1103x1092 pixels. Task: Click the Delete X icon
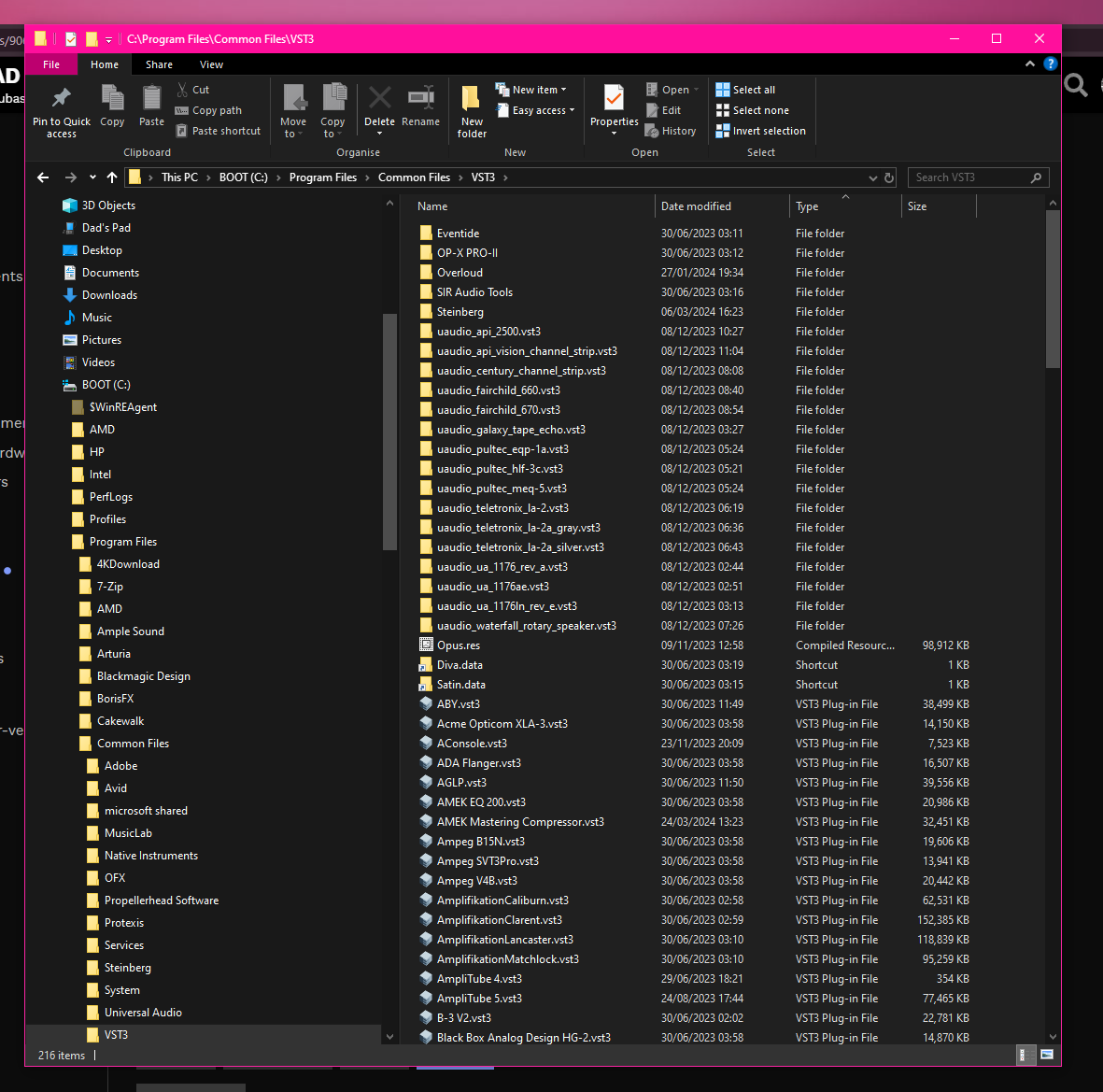pyautogui.click(x=380, y=97)
